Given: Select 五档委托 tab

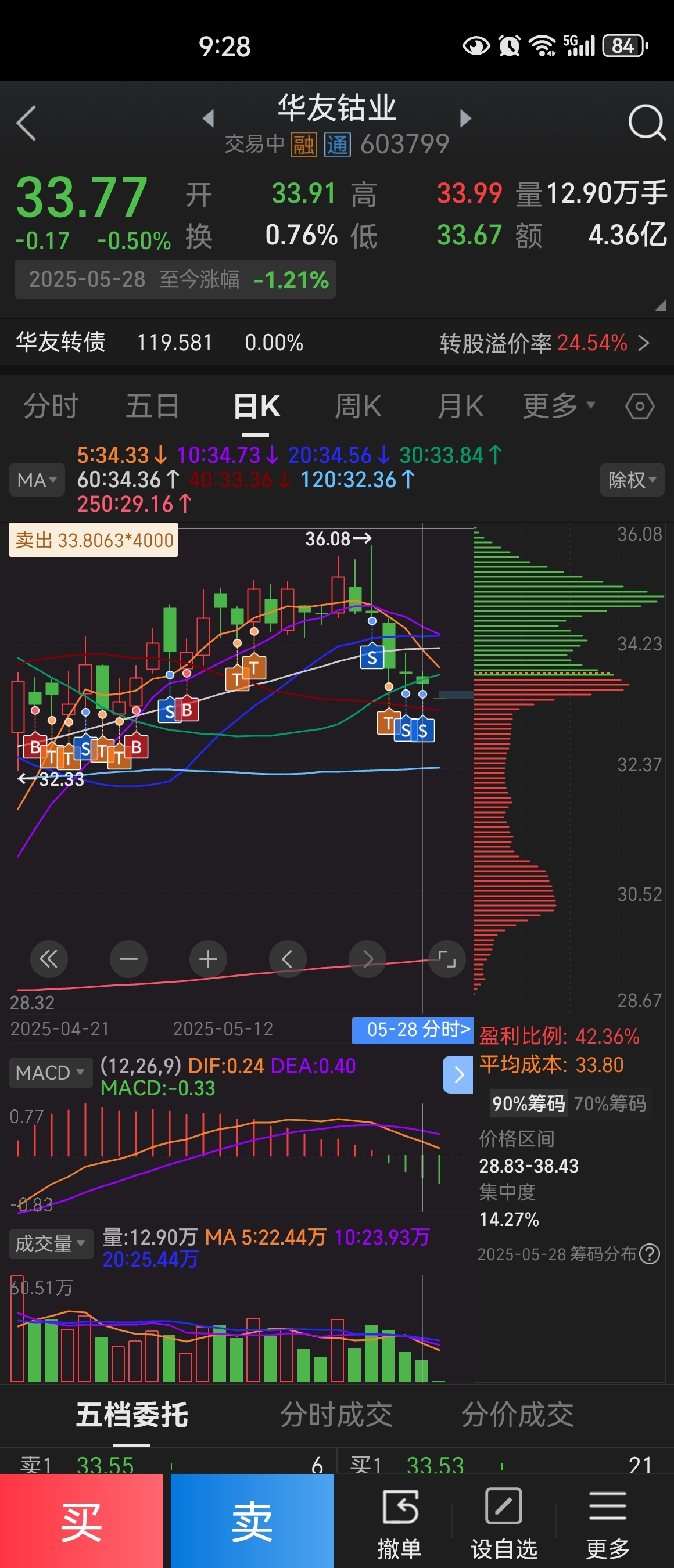Looking at the screenshot, I should (132, 1415).
